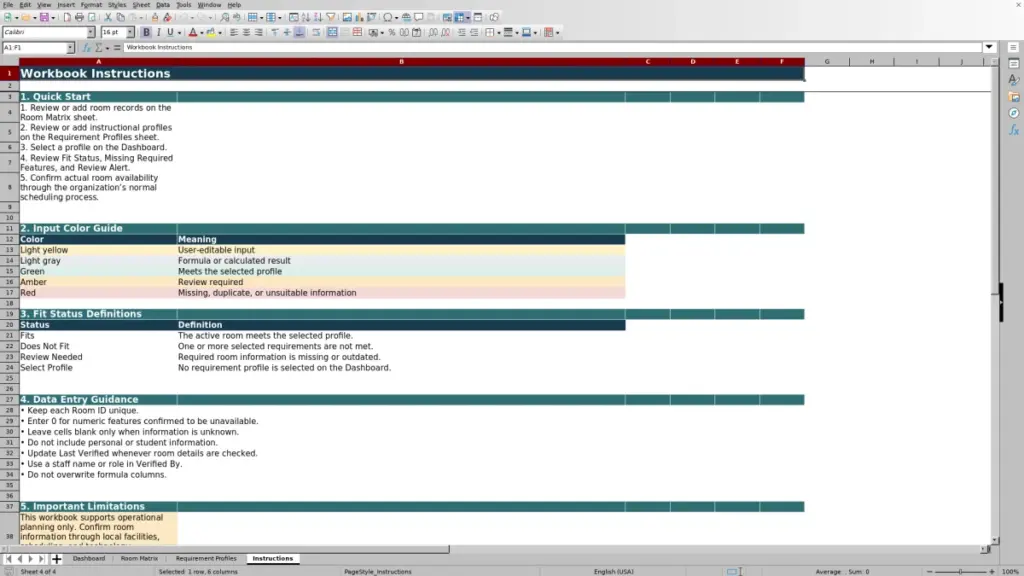
Task: Click the Increase Indent icon
Action: point(462,32)
